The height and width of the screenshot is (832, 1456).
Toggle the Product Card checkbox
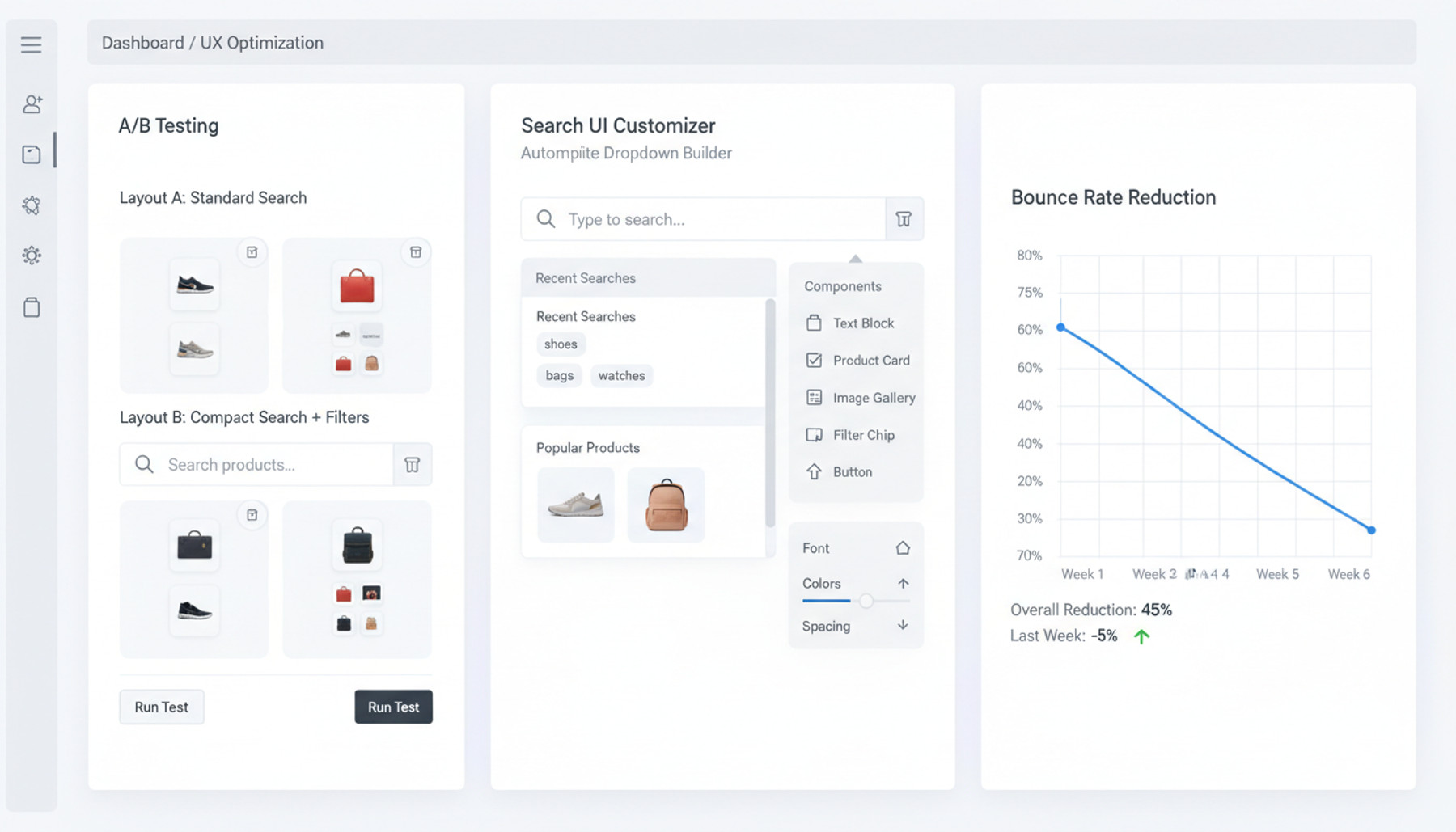click(x=814, y=360)
